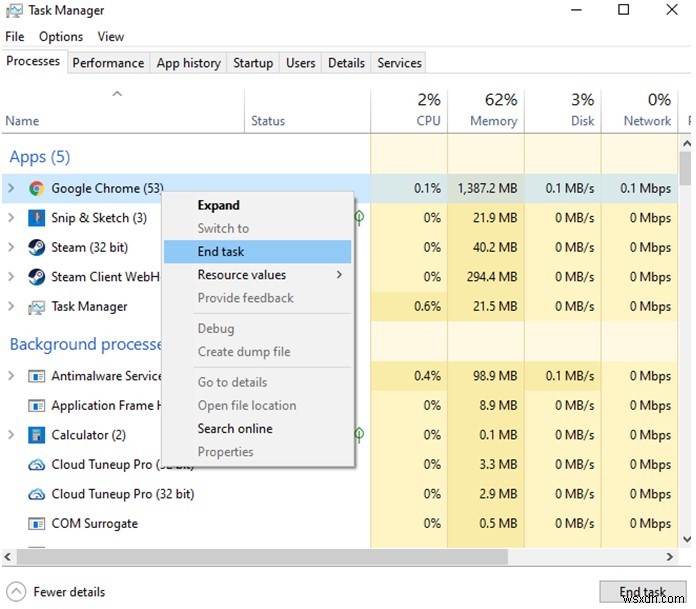Click the Steam Client WebHelper icon

pyautogui.click(x=36, y=277)
